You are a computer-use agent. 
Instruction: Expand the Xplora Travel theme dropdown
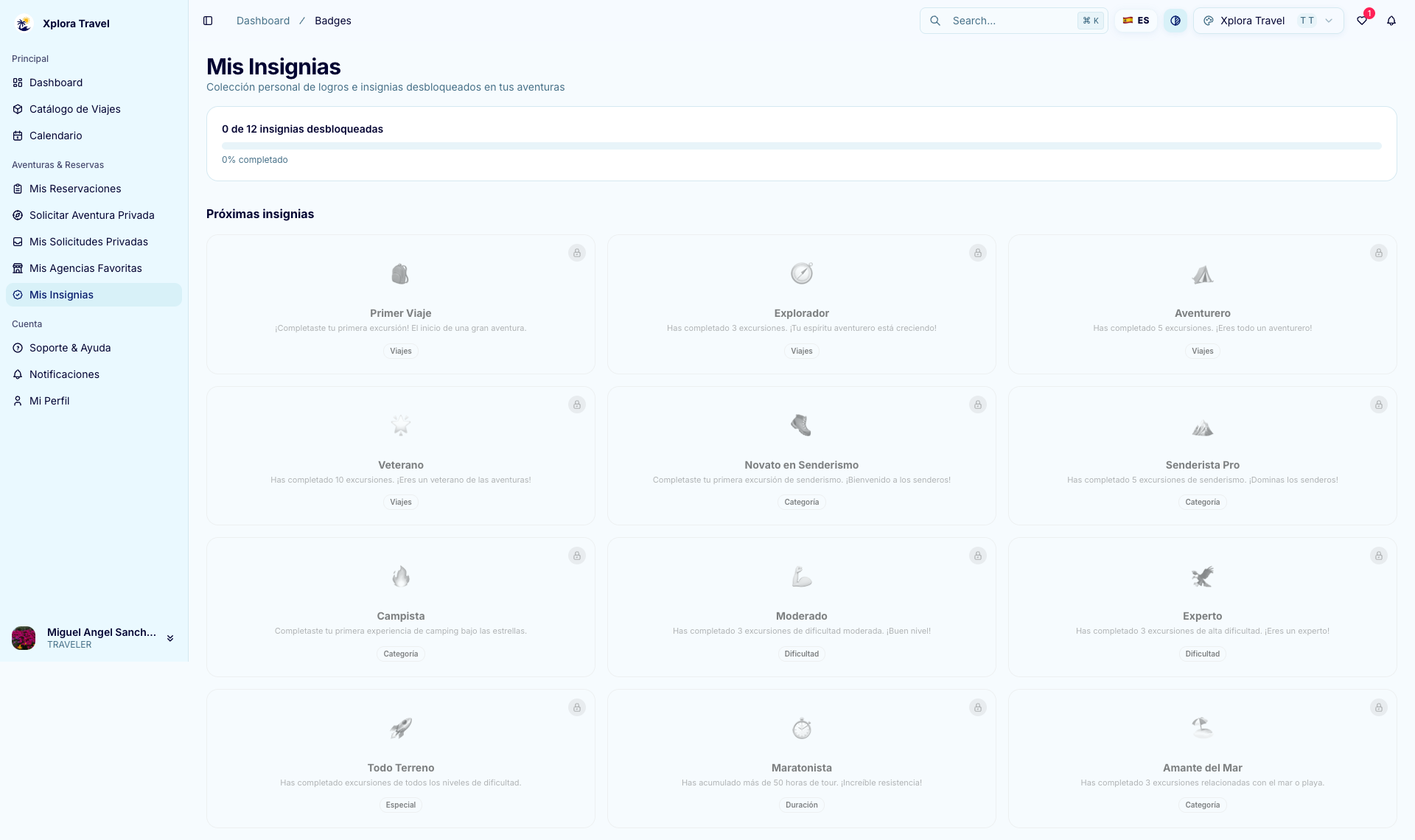[1268, 21]
